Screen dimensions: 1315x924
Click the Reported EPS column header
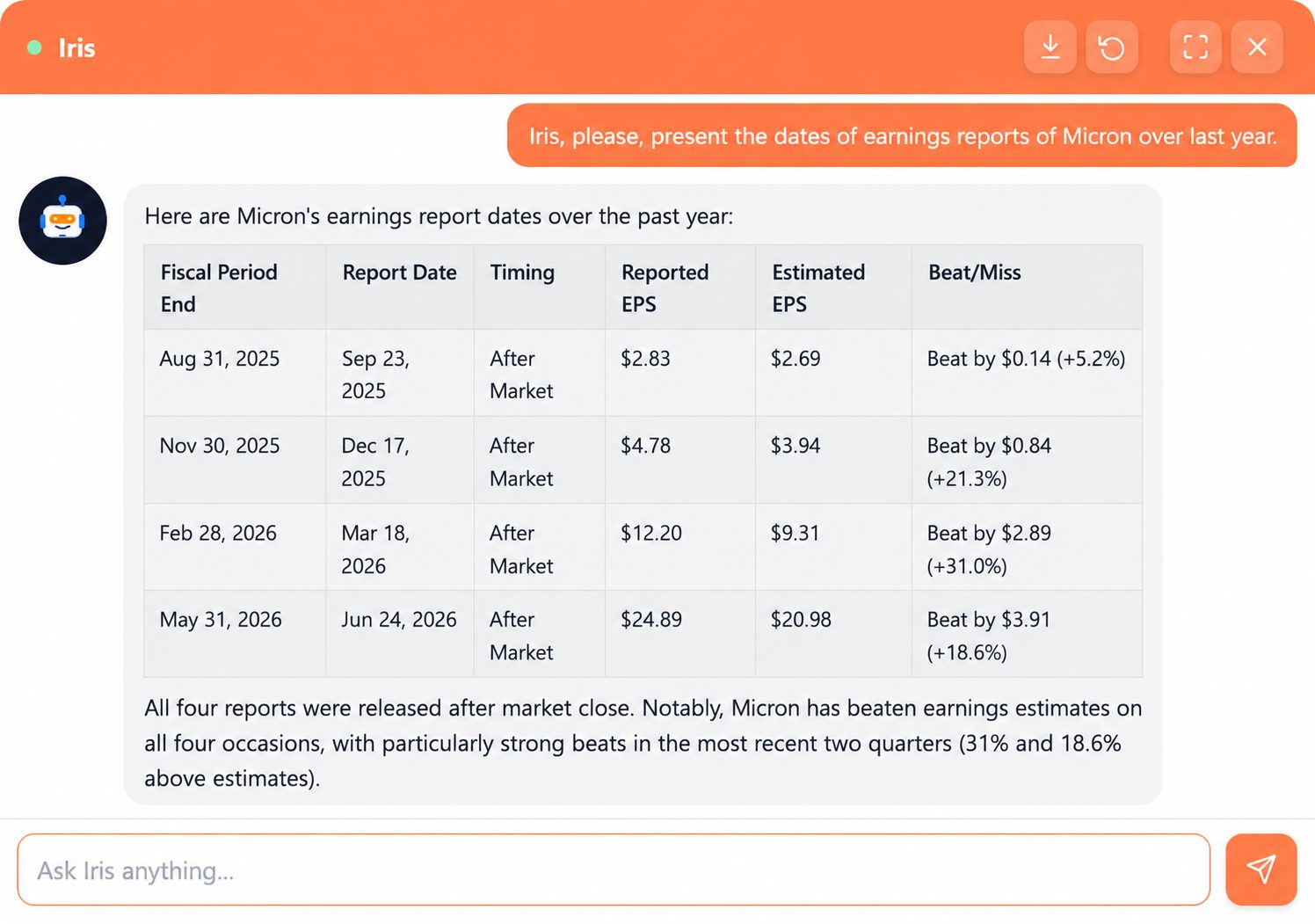coord(680,287)
